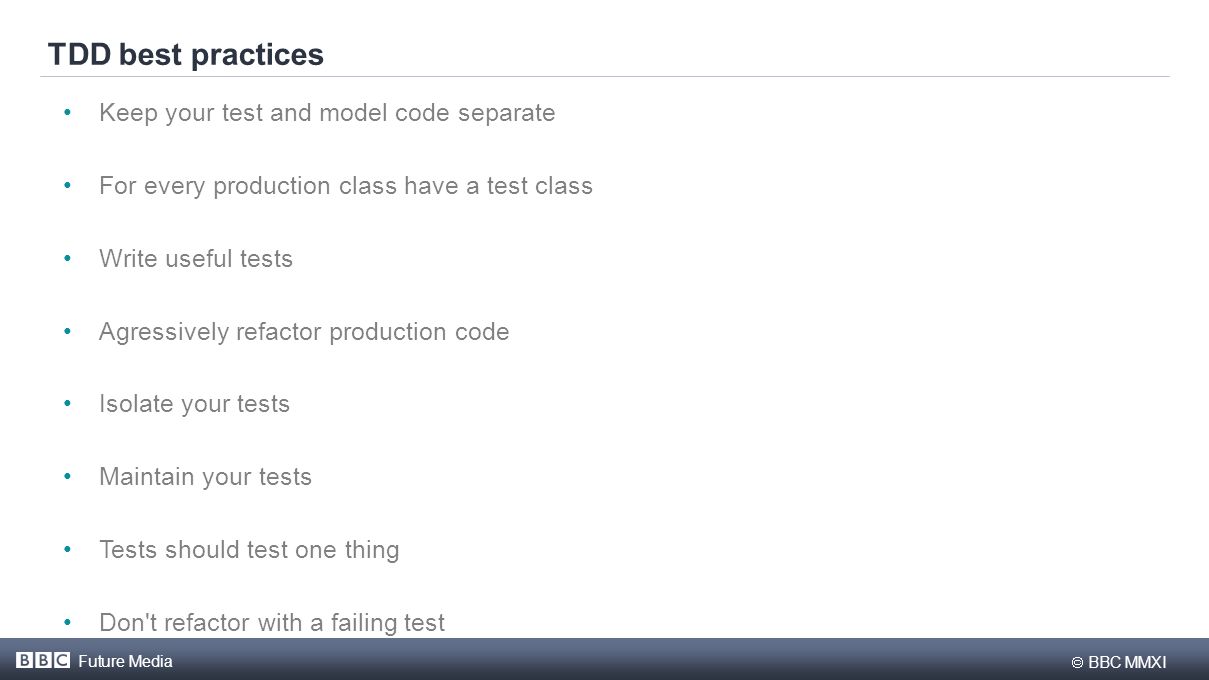Click the bullet beside 'Write useful tests'

[67, 258]
